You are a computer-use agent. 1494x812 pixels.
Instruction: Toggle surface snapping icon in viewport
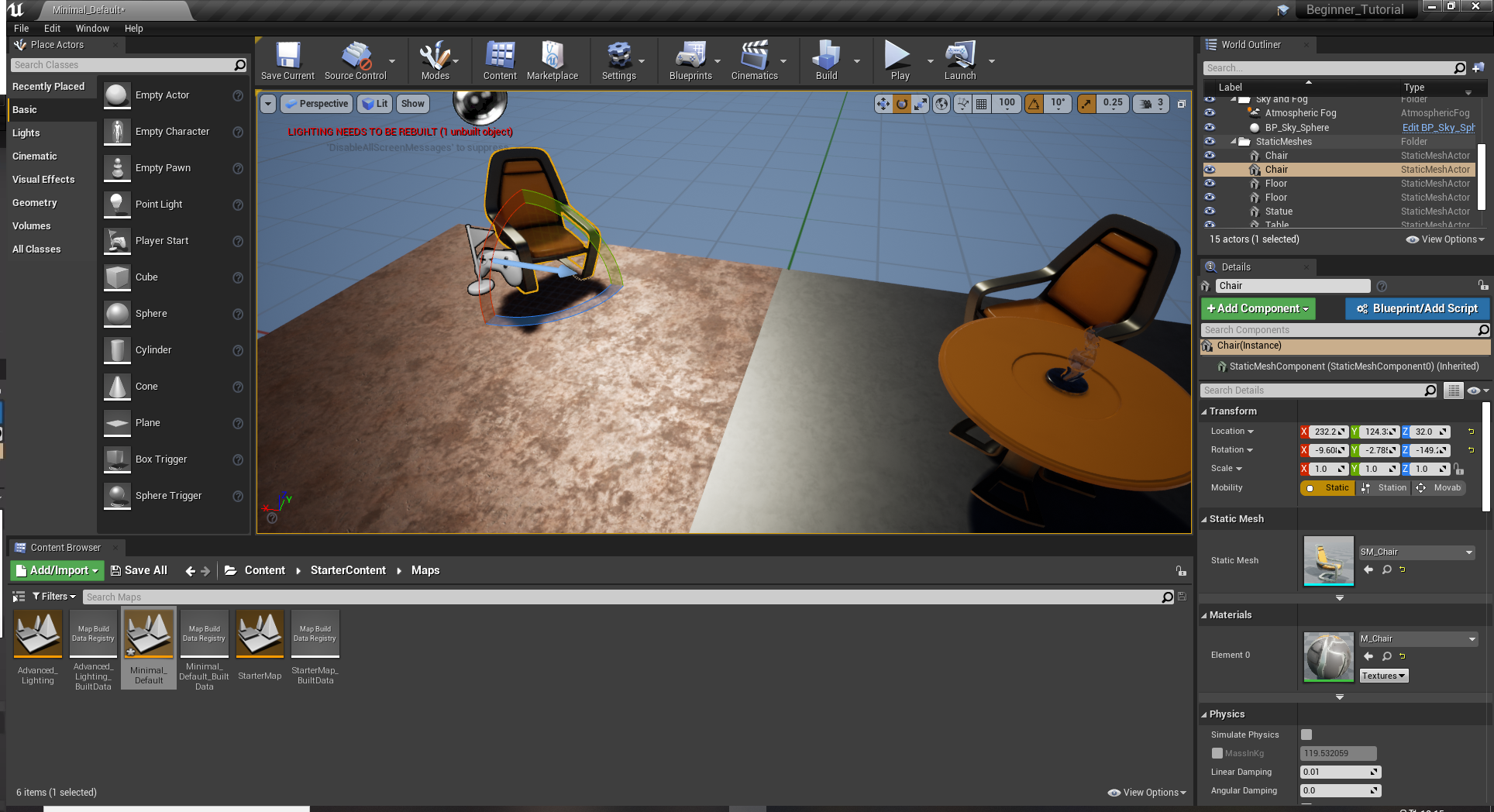point(962,104)
